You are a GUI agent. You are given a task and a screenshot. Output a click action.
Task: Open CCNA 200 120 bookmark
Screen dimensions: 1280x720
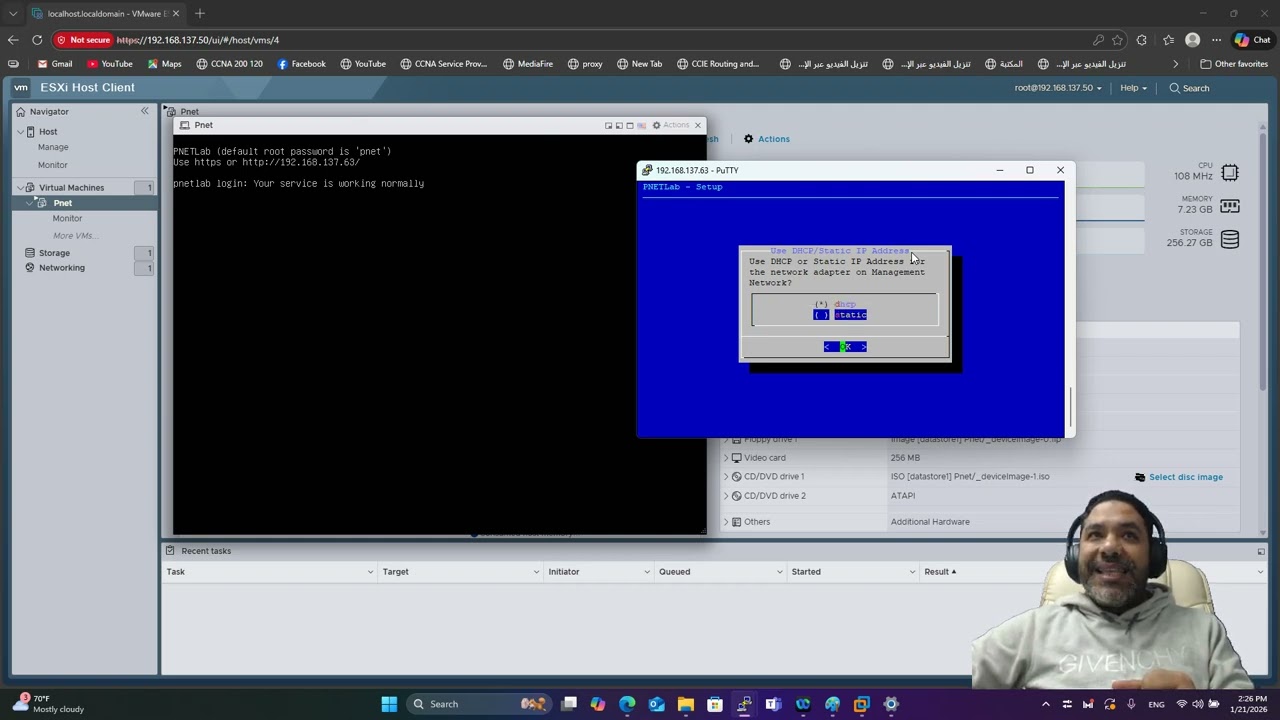pos(229,64)
